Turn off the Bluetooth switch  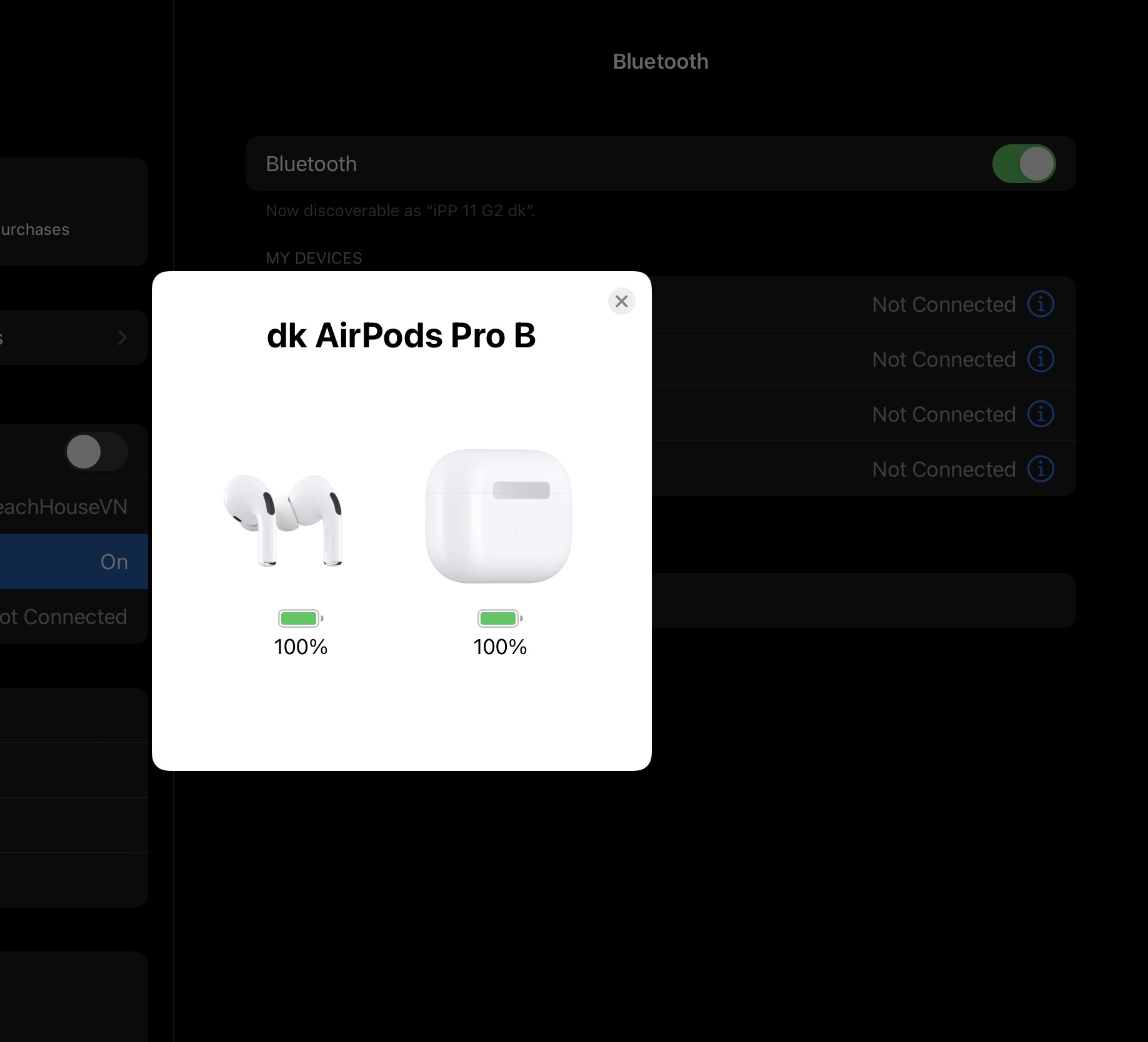[x=1024, y=164]
